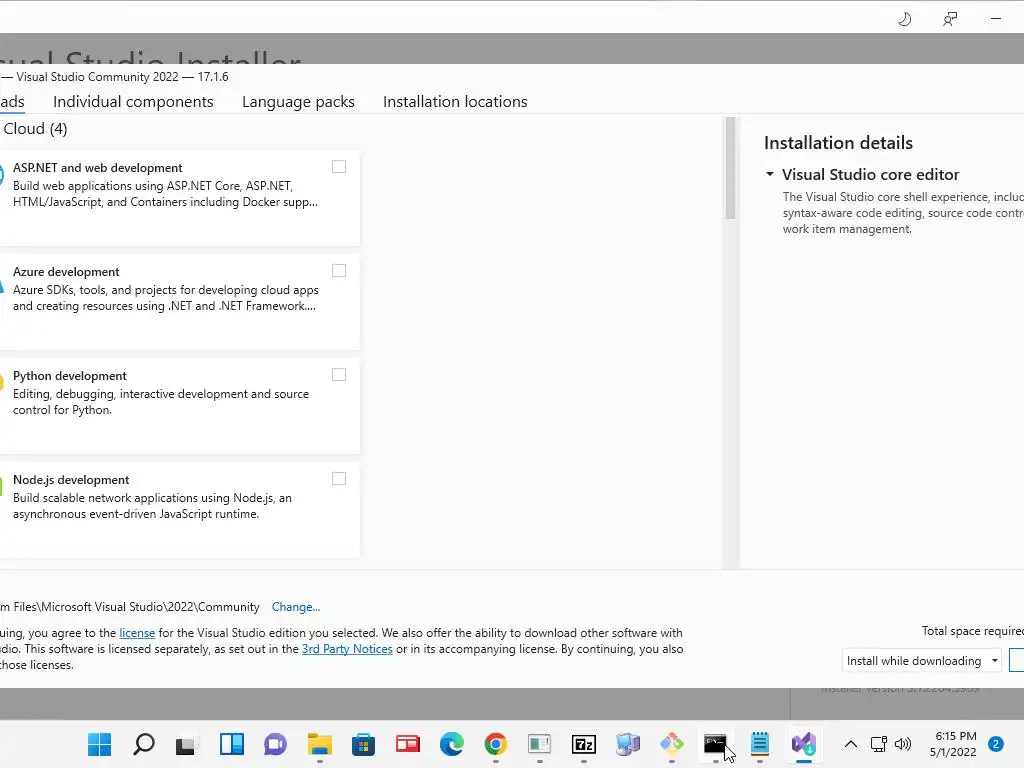Open the volume tray icon

pyautogui.click(x=903, y=744)
